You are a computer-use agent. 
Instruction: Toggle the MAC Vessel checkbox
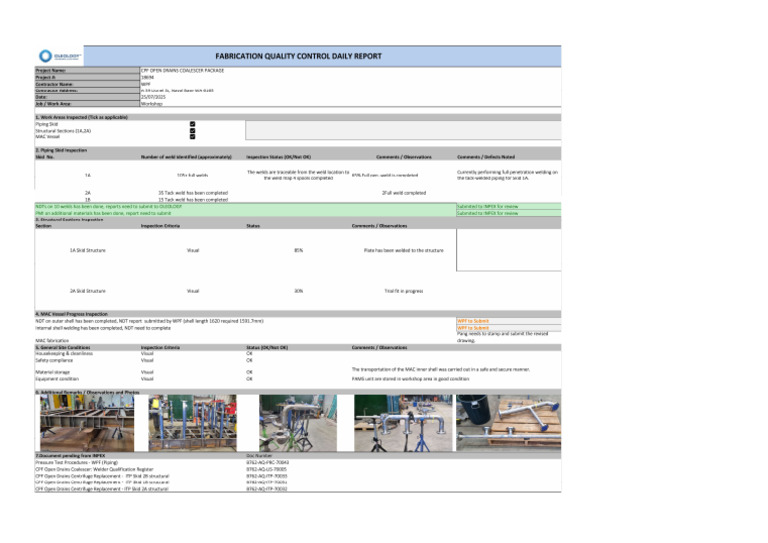point(192,137)
